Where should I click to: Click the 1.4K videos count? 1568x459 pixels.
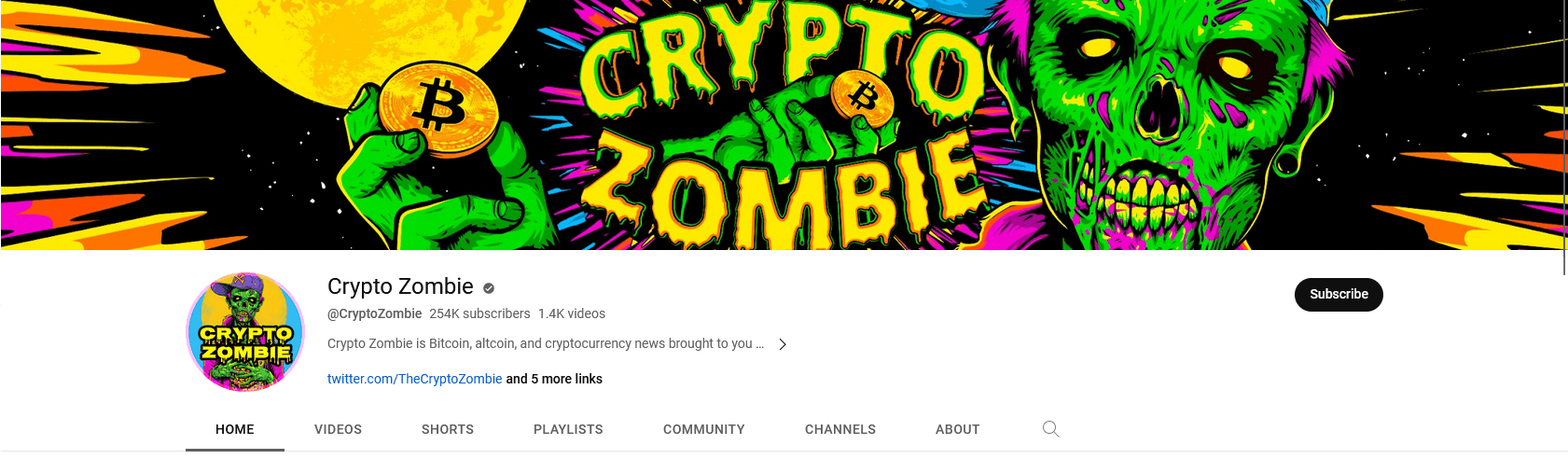click(572, 313)
